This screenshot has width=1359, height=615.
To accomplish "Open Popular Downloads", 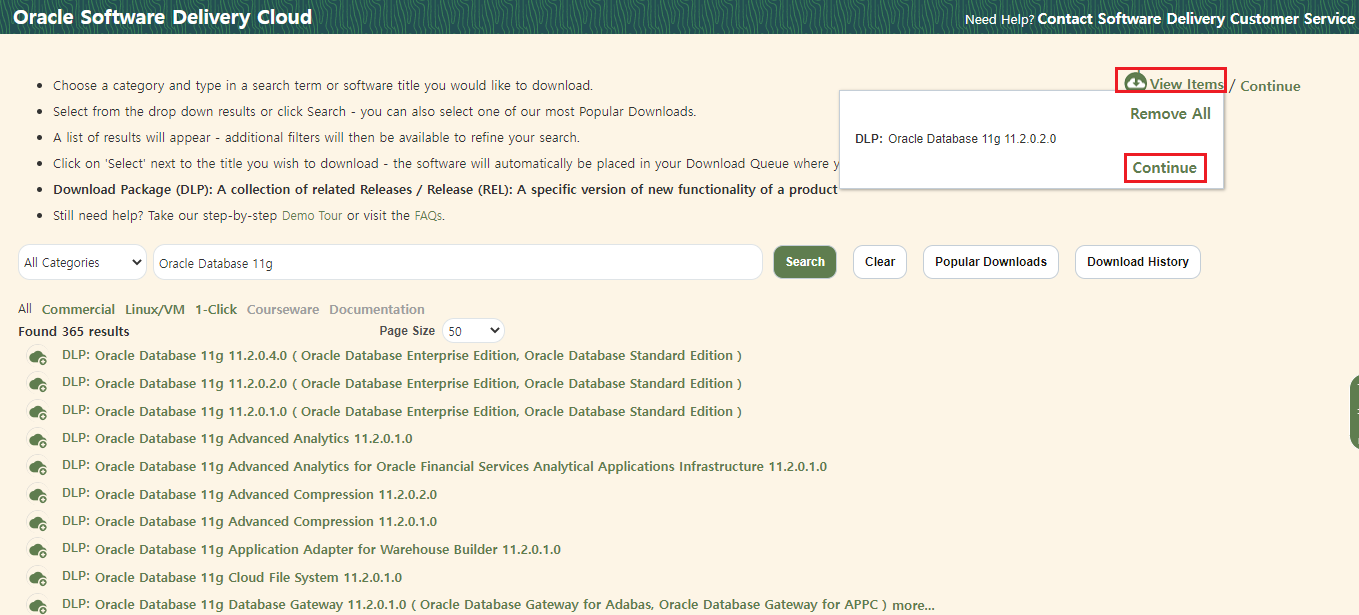I will [x=991, y=262].
